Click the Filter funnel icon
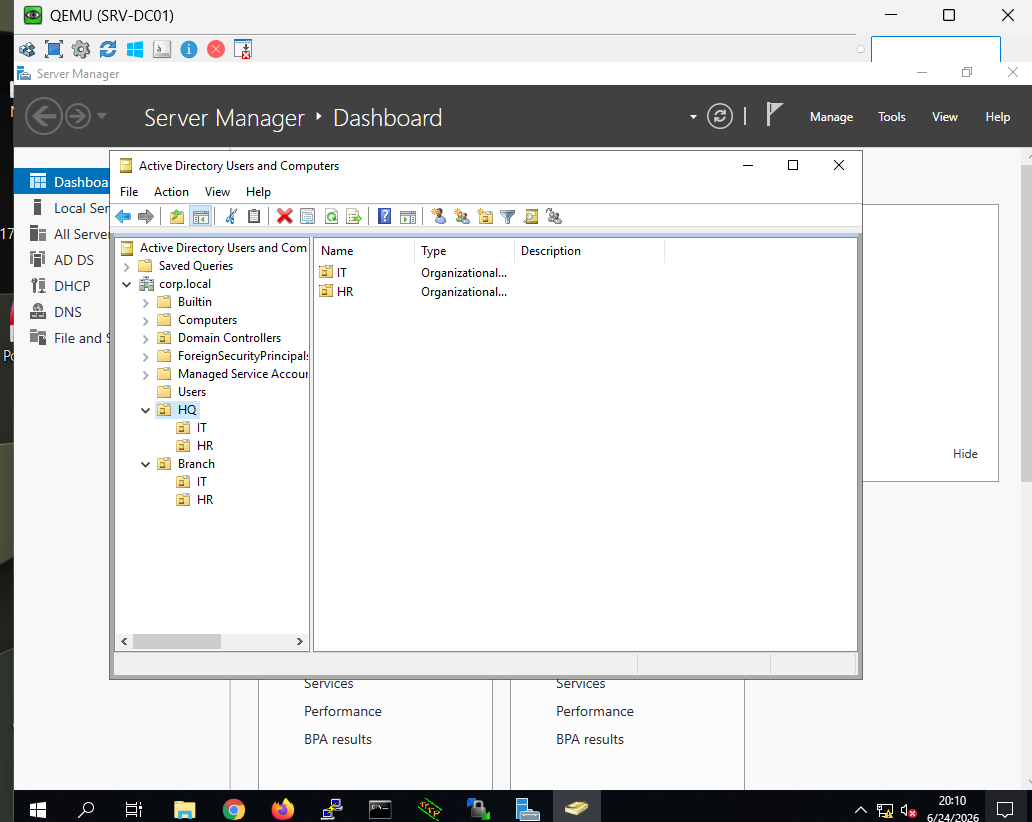 pos(507,217)
